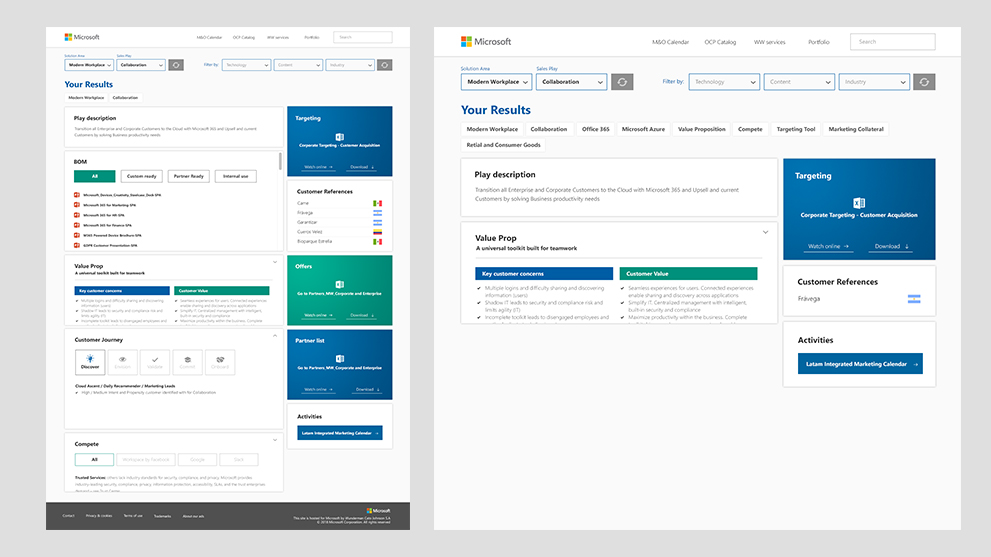Click the Microsoft Azure tag under Your Results

coord(643,129)
